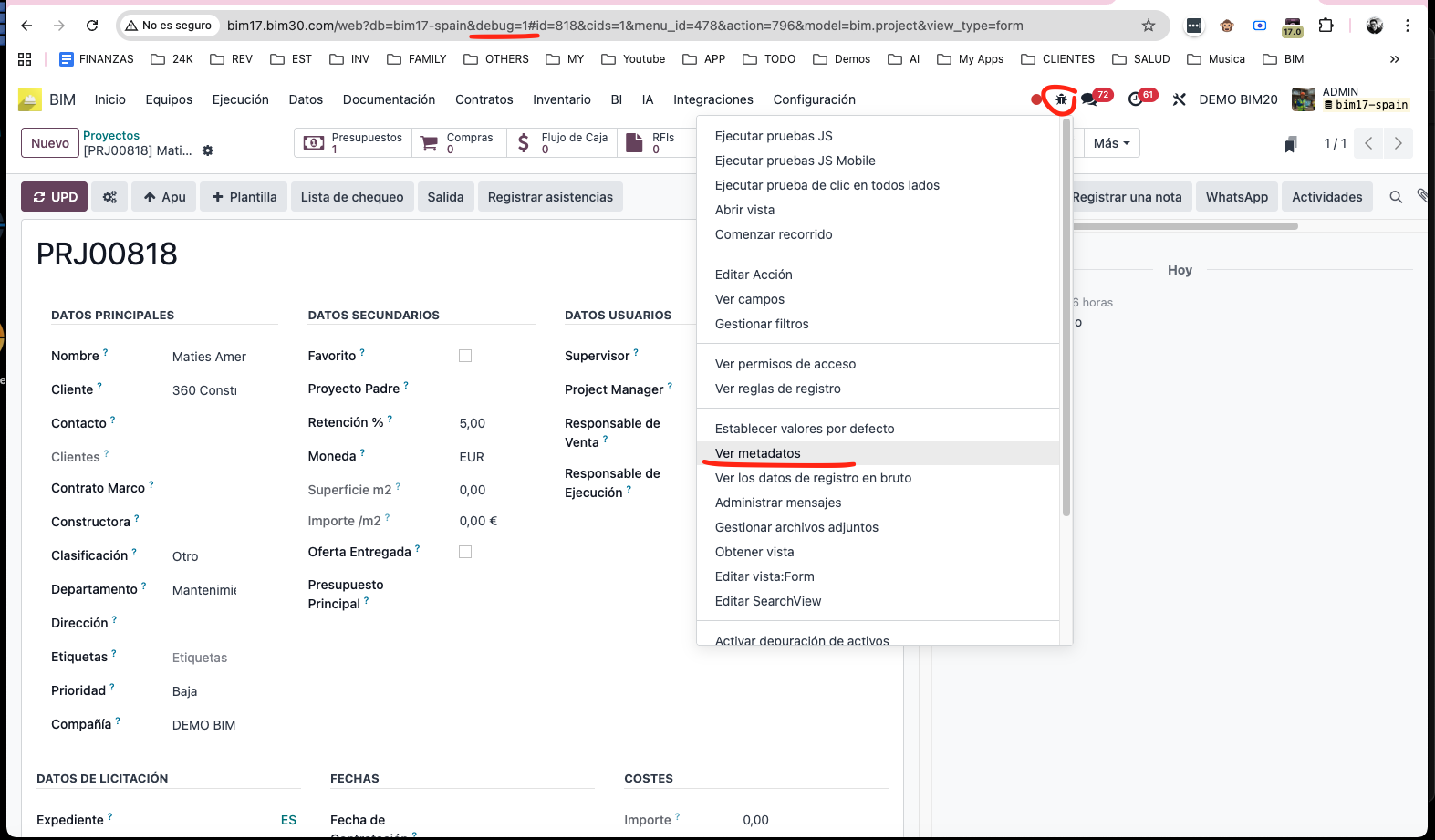Click the gears icon button beside UPD
This screenshot has width=1435, height=840.
pyautogui.click(x=109, y=197)
